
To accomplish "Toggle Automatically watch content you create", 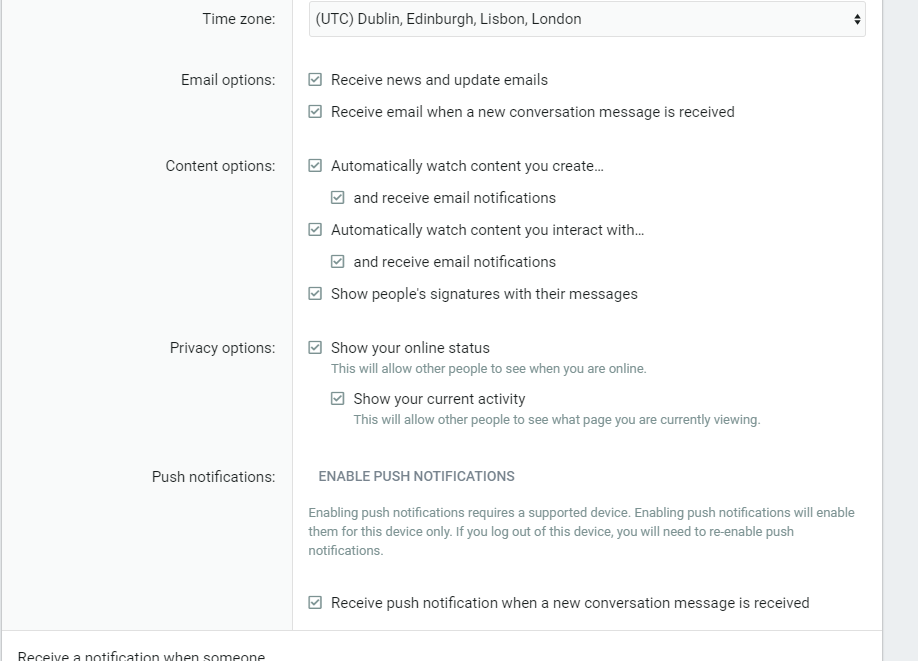I will (315, 166).
